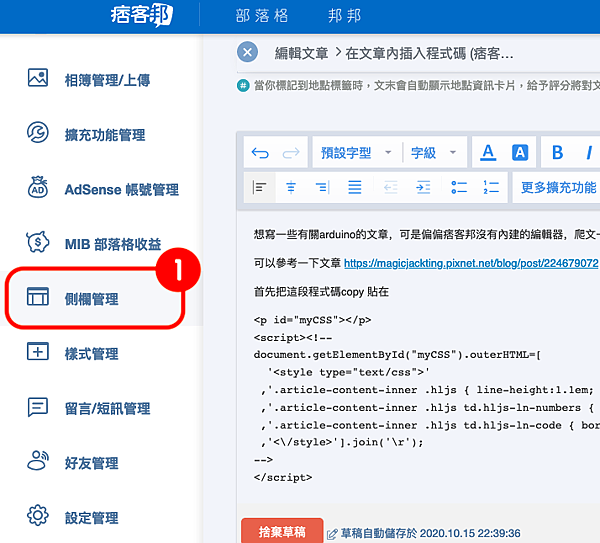Viewport: 600px width, 543px height.
Task: Open the 預設字型 font dropdown
Action: 356,153
